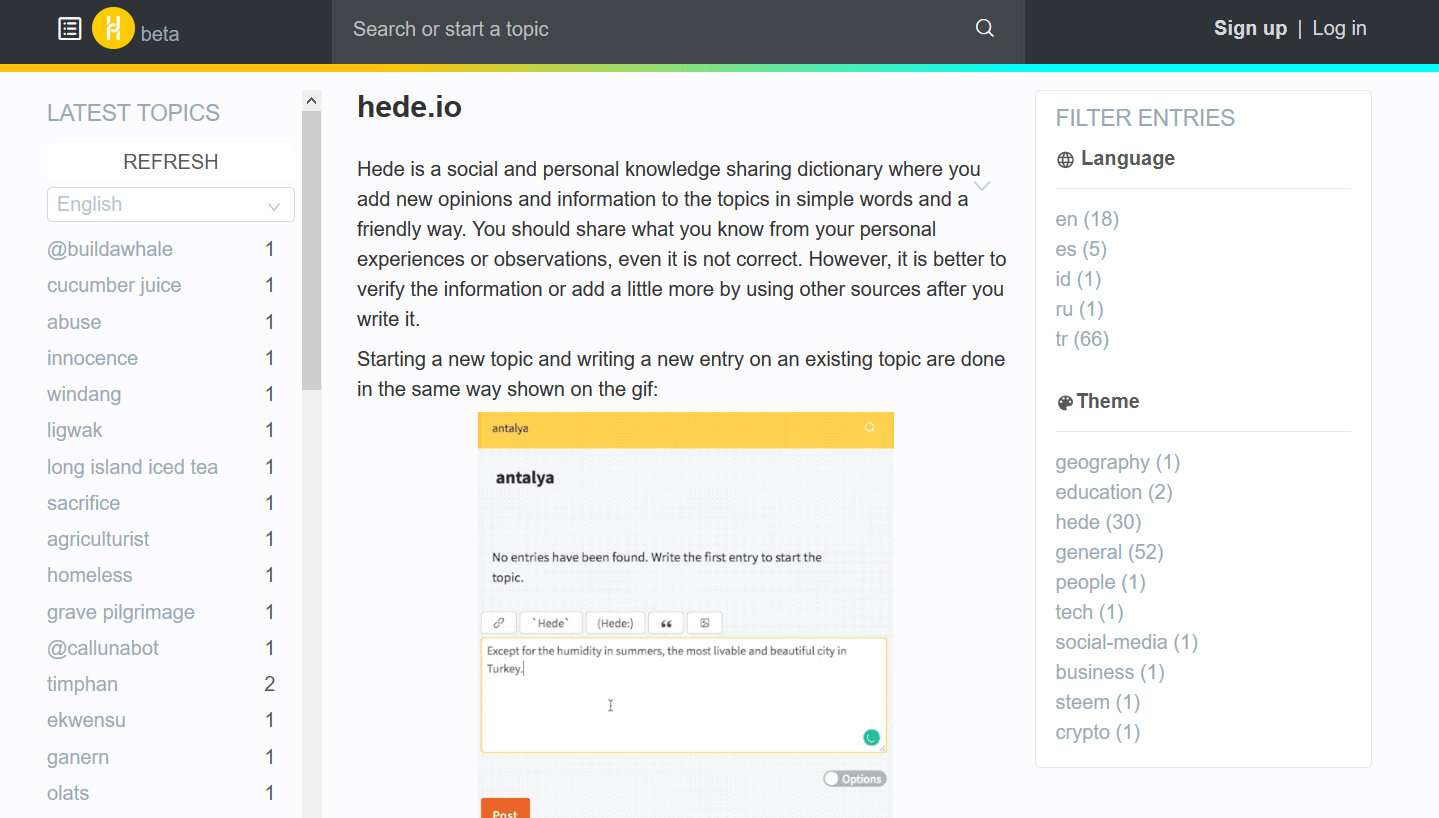Open the windang topic

click(x=84, y=394)
